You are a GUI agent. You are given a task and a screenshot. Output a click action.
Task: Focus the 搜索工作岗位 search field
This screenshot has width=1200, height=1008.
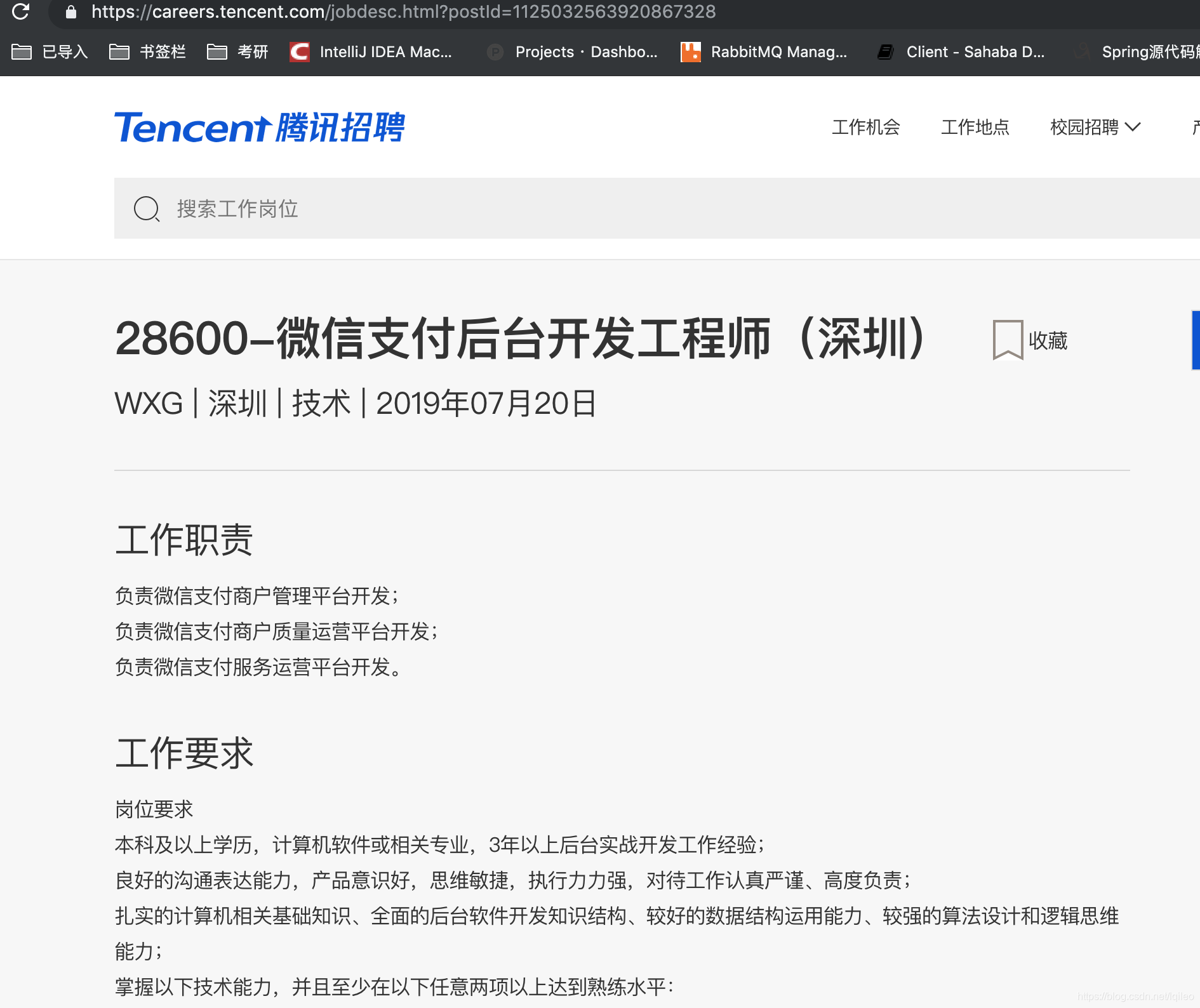click(x=657, y=208)
